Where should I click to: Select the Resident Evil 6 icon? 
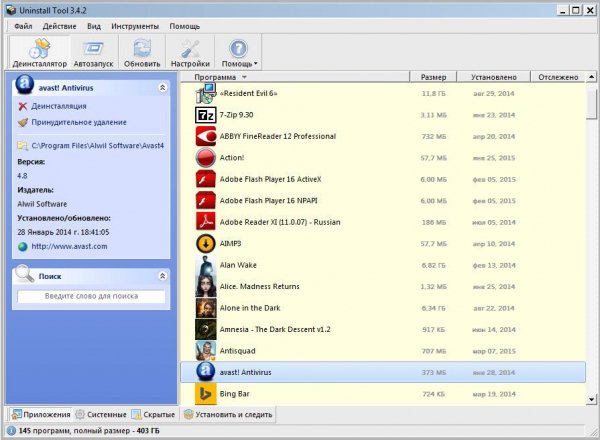[x=205, y=94]
